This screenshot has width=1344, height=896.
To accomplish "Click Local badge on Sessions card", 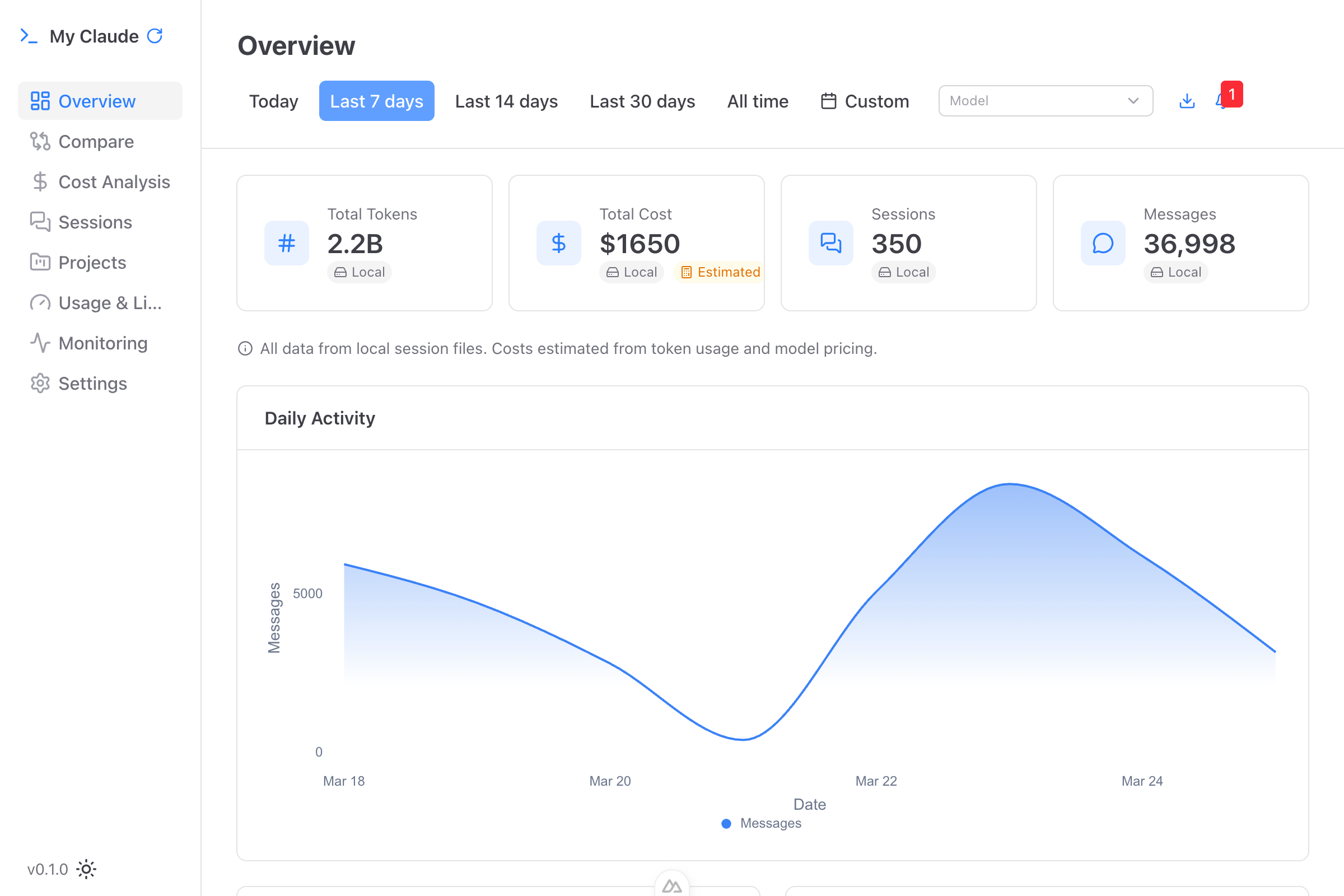I will click(903, 272).
